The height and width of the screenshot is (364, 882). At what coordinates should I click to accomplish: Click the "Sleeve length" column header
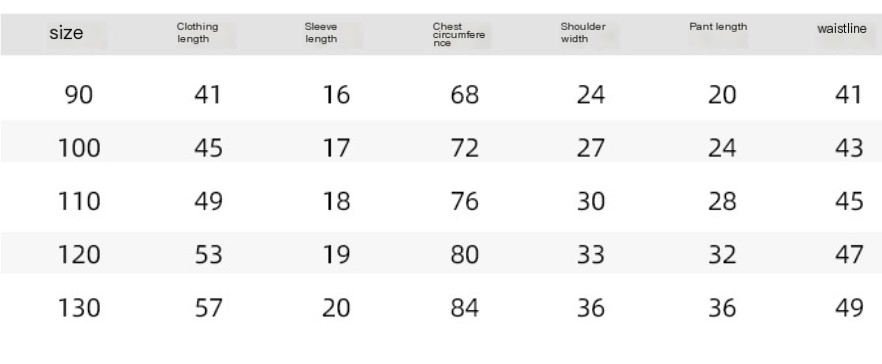(x=321, y=33)
